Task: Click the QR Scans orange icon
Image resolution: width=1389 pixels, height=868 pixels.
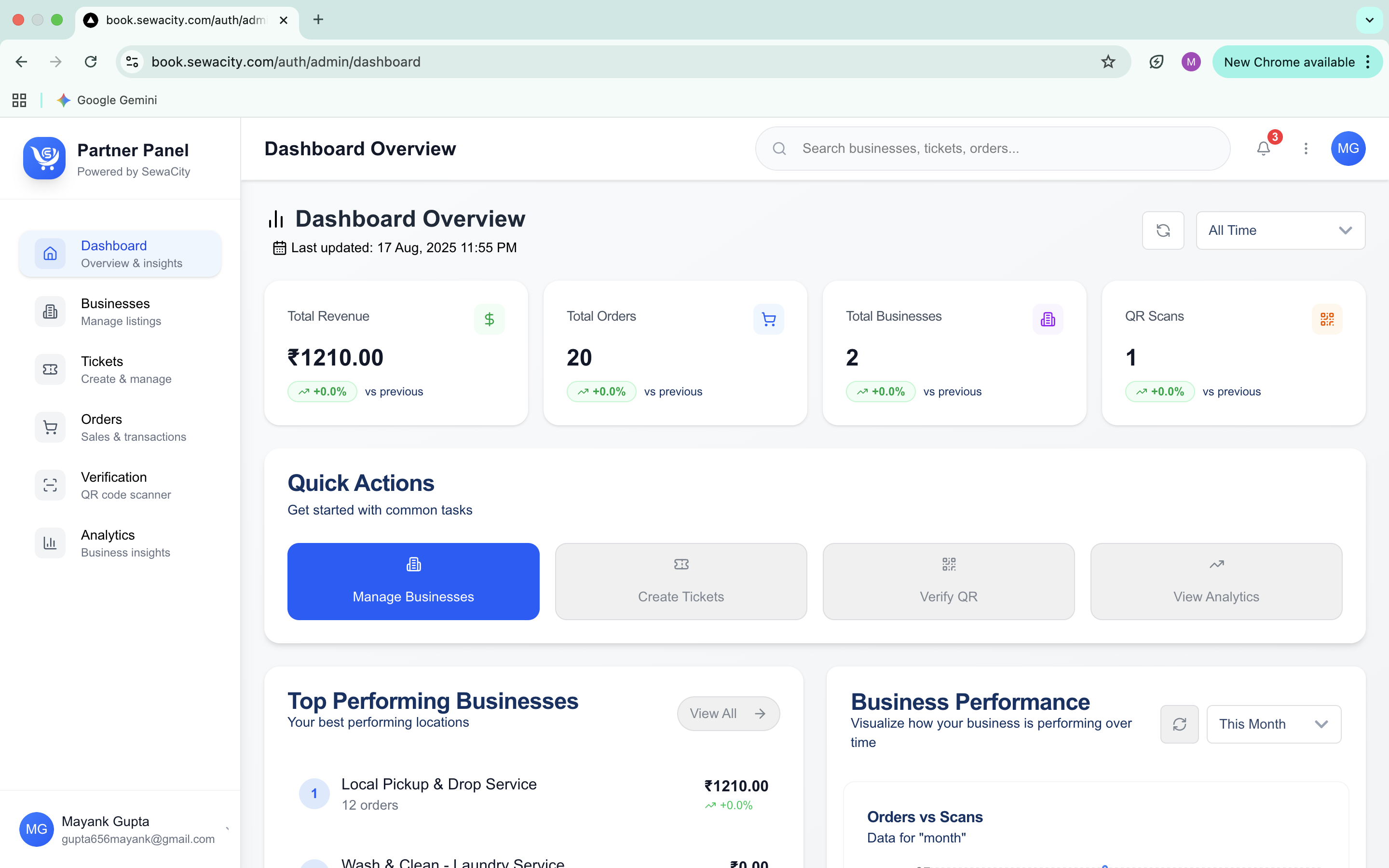Action: click(x=1326, y=319)
